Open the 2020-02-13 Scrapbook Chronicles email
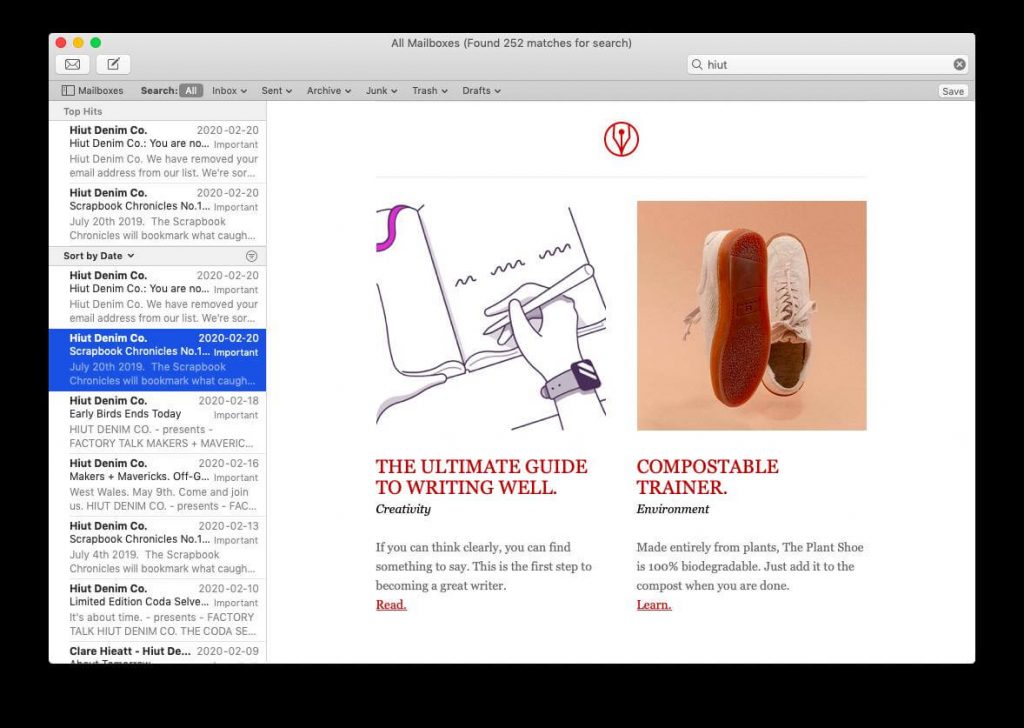Image resolution: width=1024 pixels, height=728 pixels. tap(157, 547)
